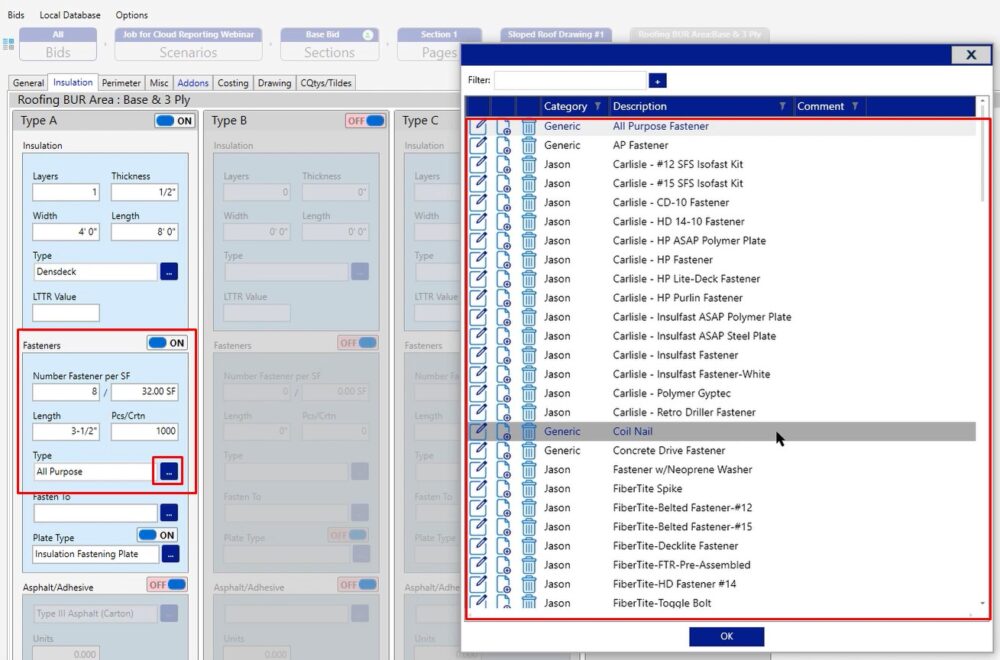Screen dimensions: 1000x660
Task: Enable the Type B switch
Action: pyautogui.click(x=365, y=121)
